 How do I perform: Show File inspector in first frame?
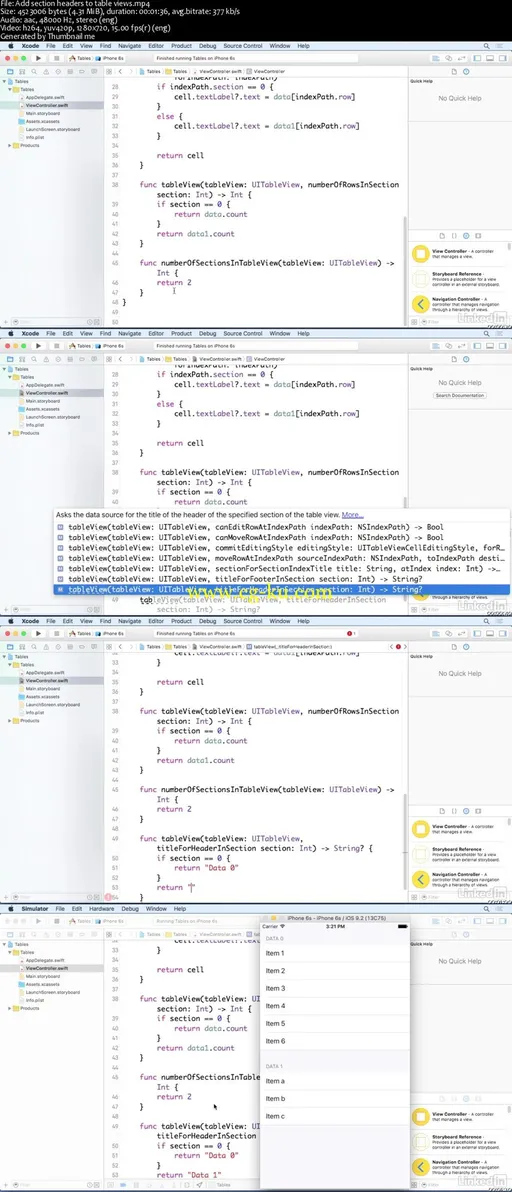(x=454, y=71)
